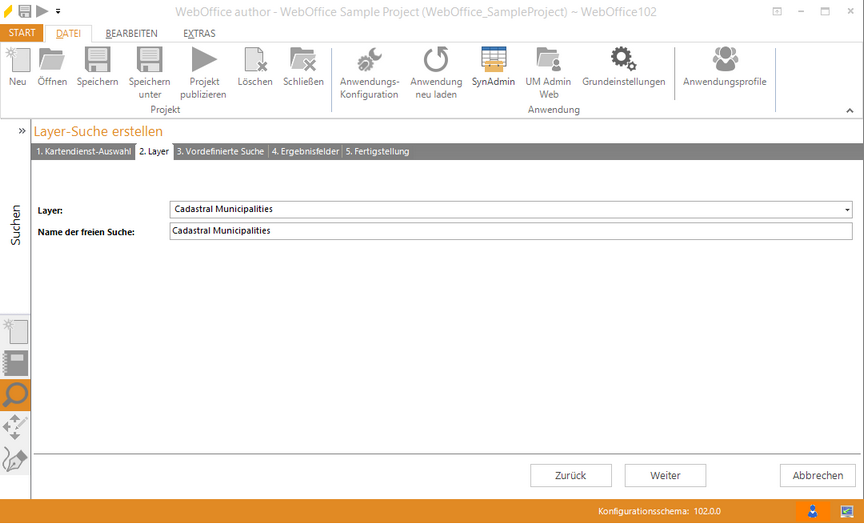Open Anwendungsprofile in the ribbon

point(725,60)
